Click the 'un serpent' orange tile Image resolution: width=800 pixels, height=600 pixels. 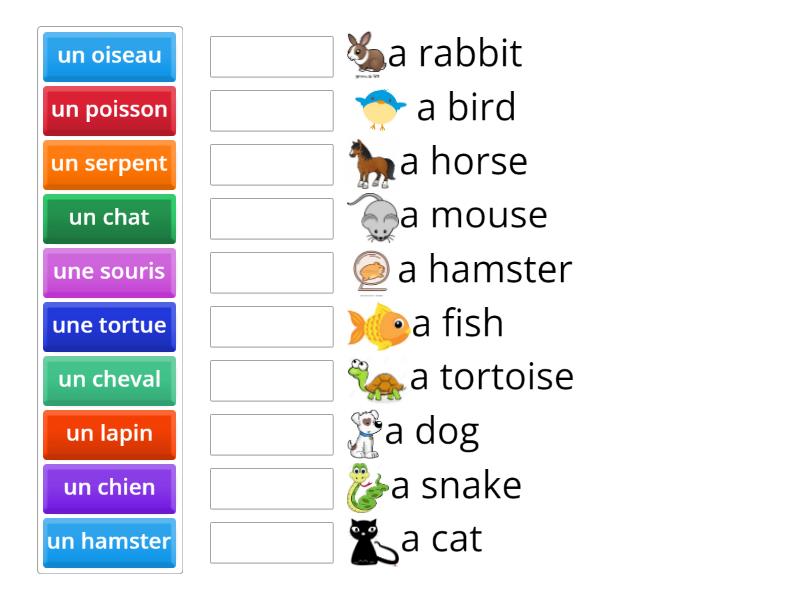point(109,164)
